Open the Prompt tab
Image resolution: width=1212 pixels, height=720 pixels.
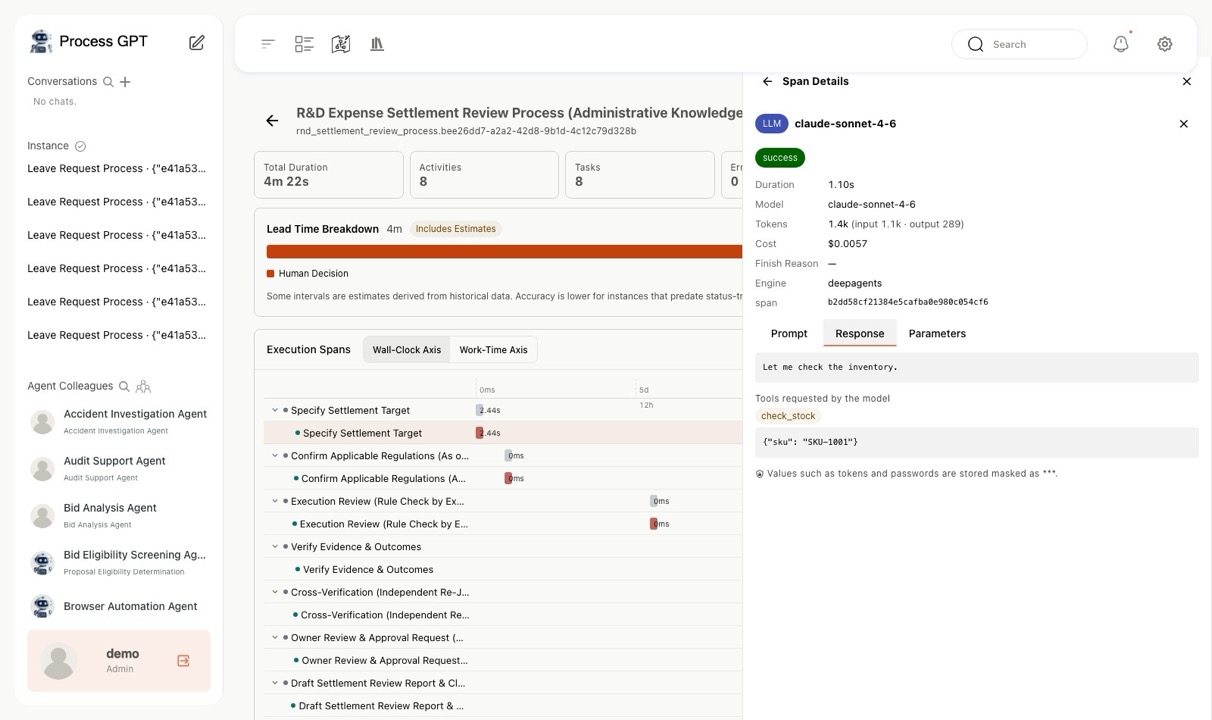[789, 334]
